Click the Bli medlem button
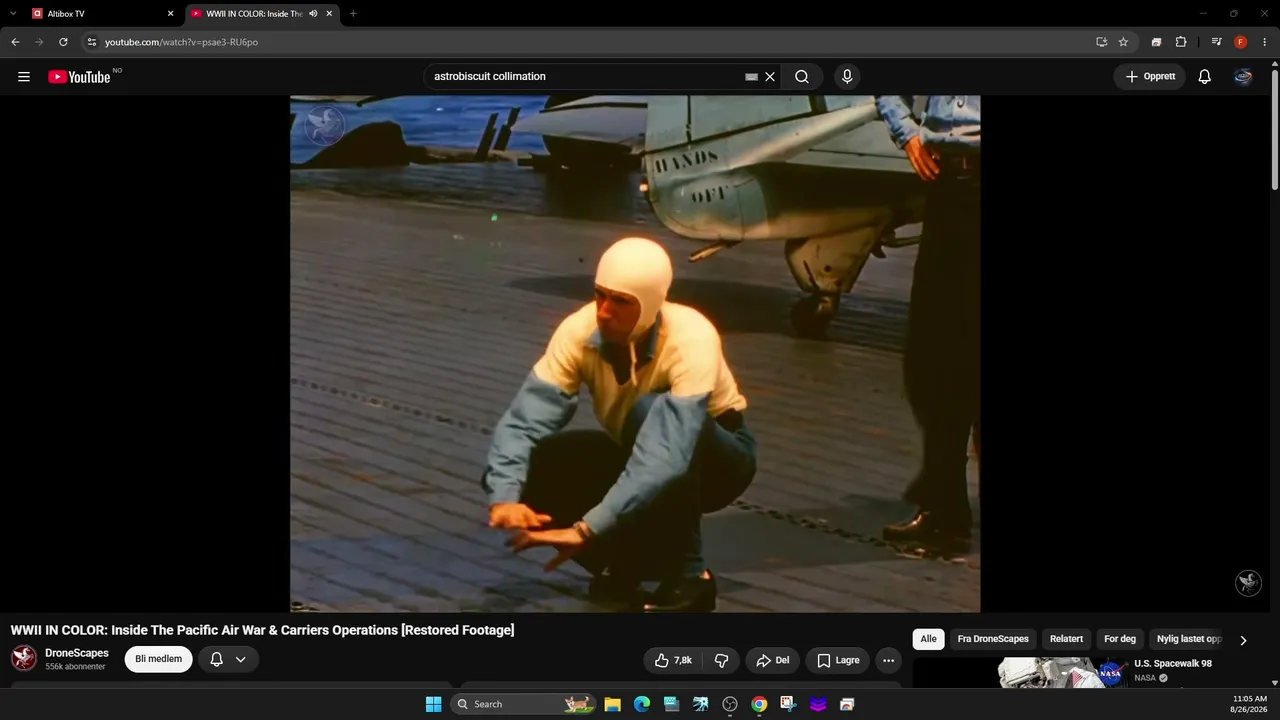 click(158, 659)
